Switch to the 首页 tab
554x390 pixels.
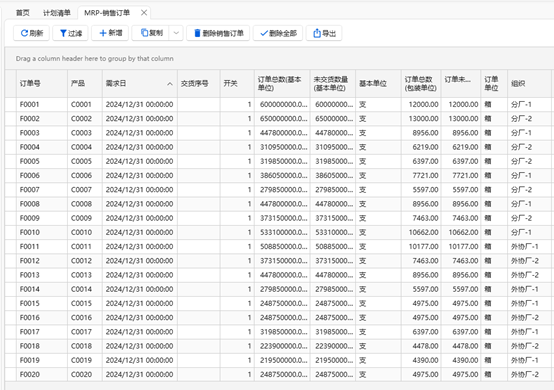pyautogui.click(x=23, y=13)
